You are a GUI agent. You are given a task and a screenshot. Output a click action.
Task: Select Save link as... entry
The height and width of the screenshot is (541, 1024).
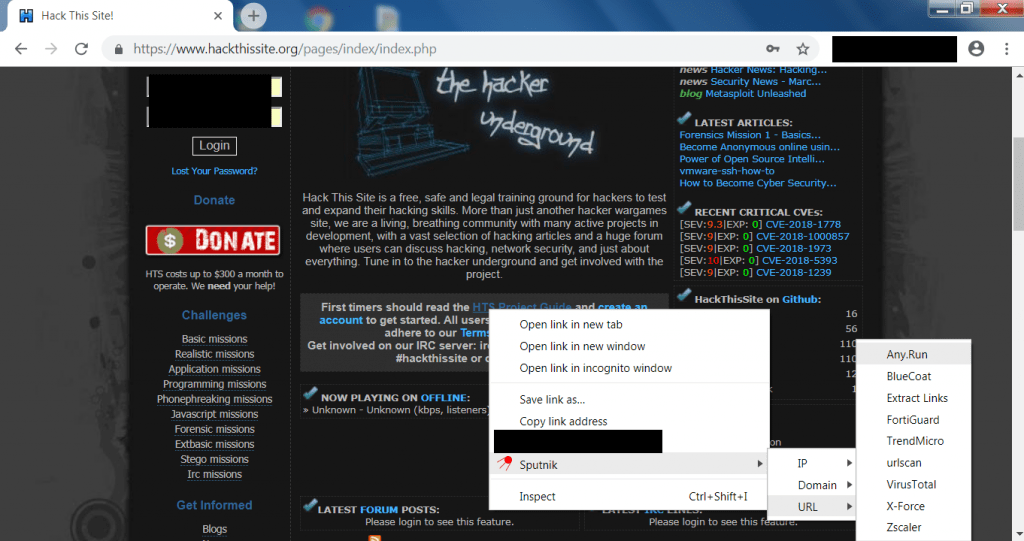pyautogui.click(x=552, y=400)
